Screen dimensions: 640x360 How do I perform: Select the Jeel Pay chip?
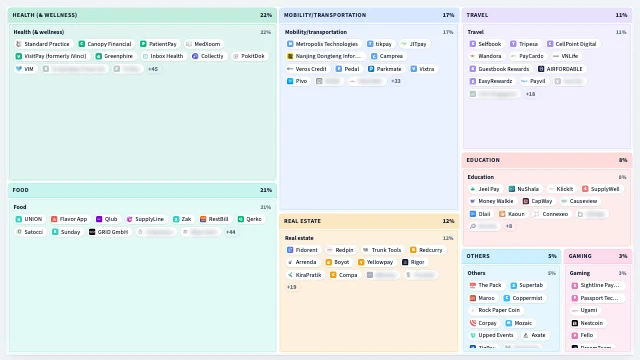point(485,189)
